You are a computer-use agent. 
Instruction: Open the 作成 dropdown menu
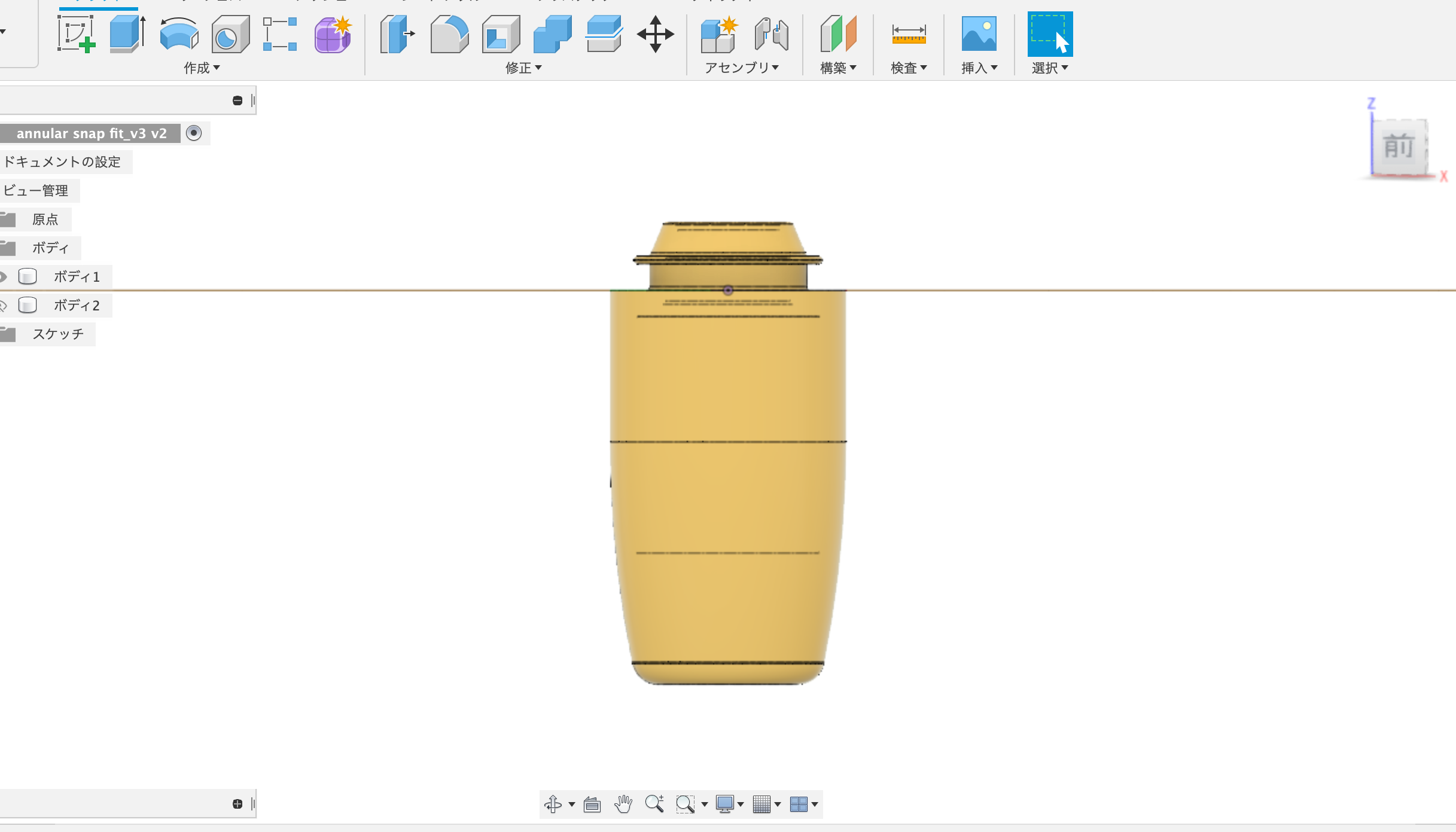coord(202,68)
